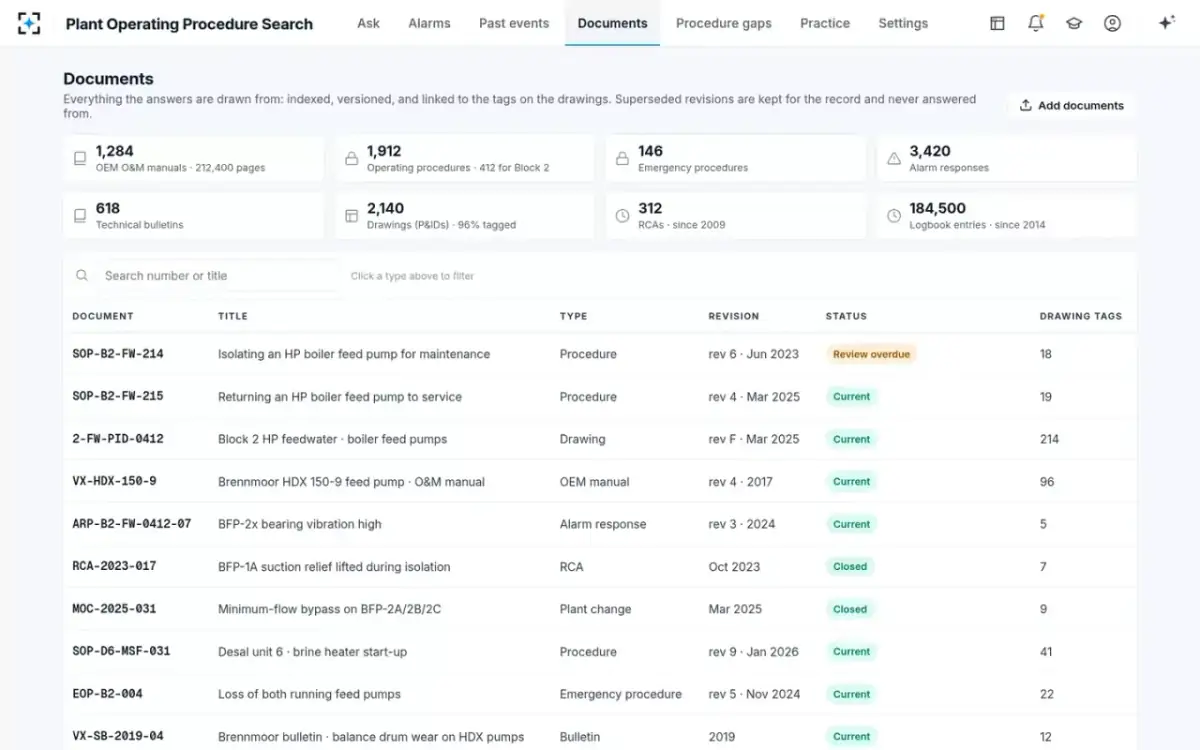
Task: Sort by TYPE column header
Action: coord(574,316)
